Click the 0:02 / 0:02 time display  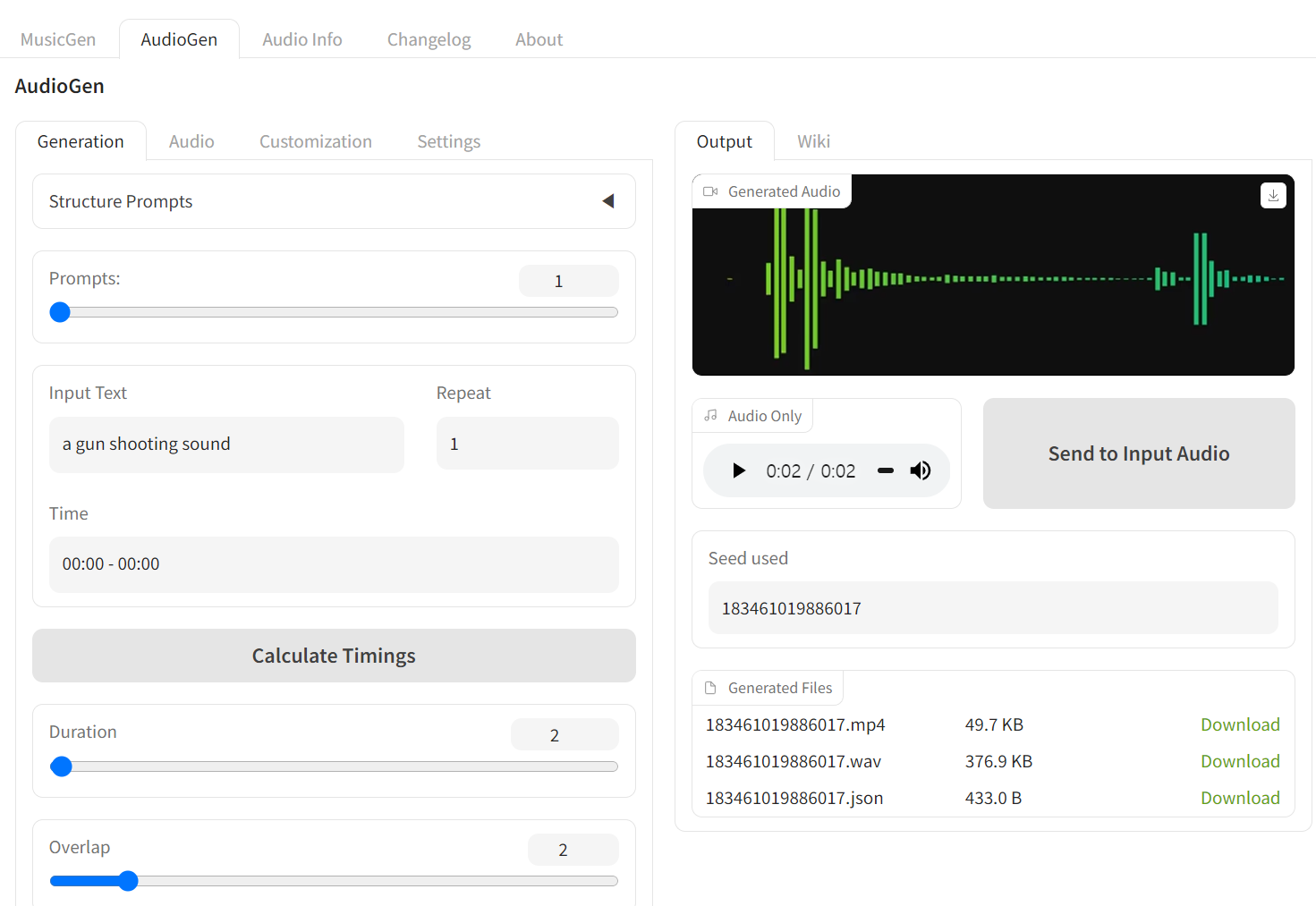point(811,470)
